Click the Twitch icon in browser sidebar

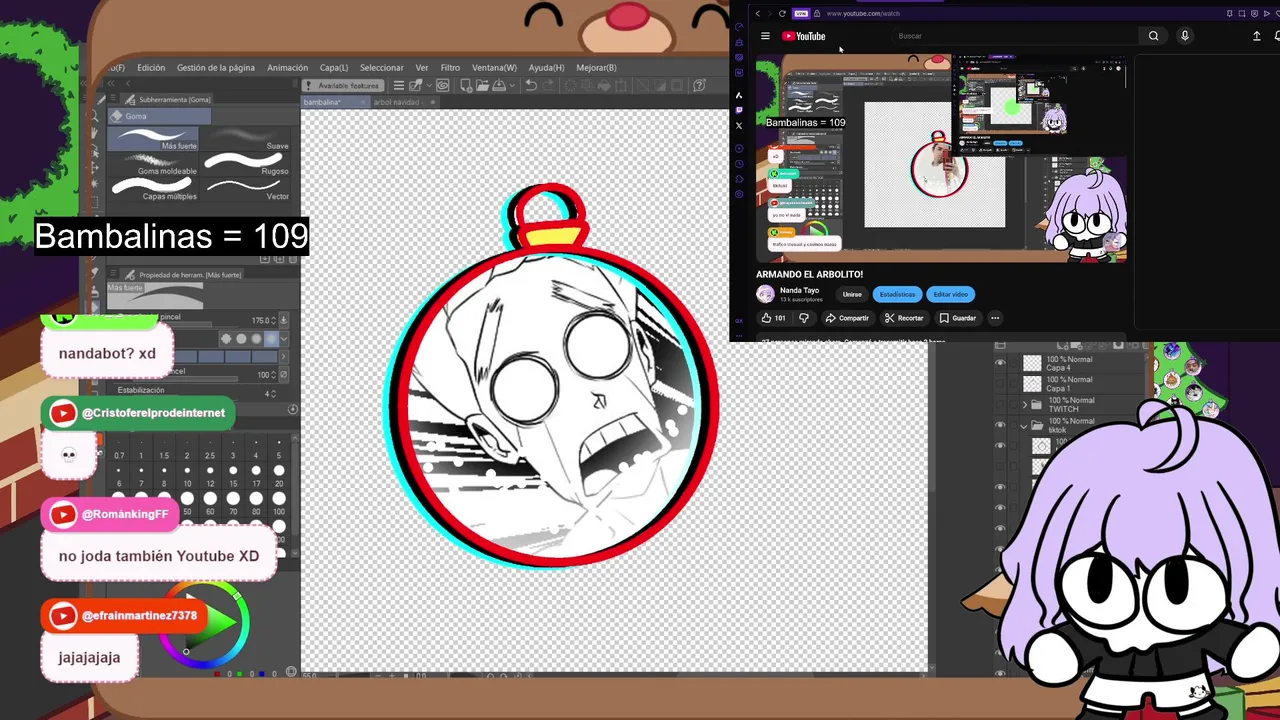(x=739, y=110)
